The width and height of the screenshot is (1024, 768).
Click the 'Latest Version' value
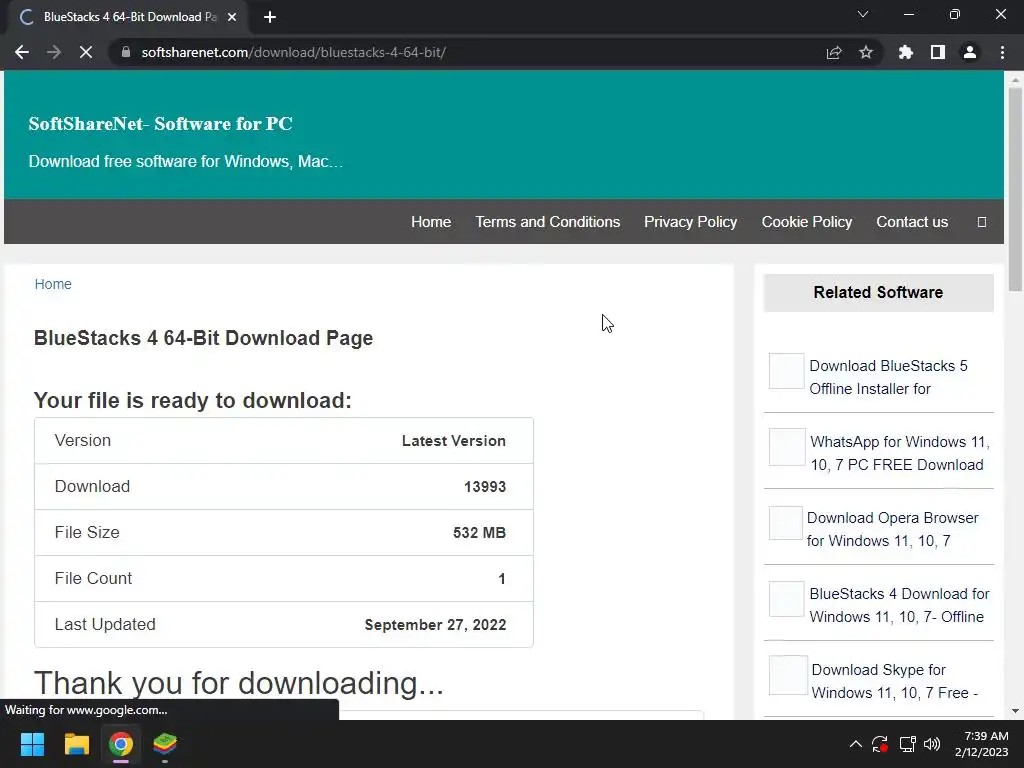pyautogui.click(x=453, y=441)
